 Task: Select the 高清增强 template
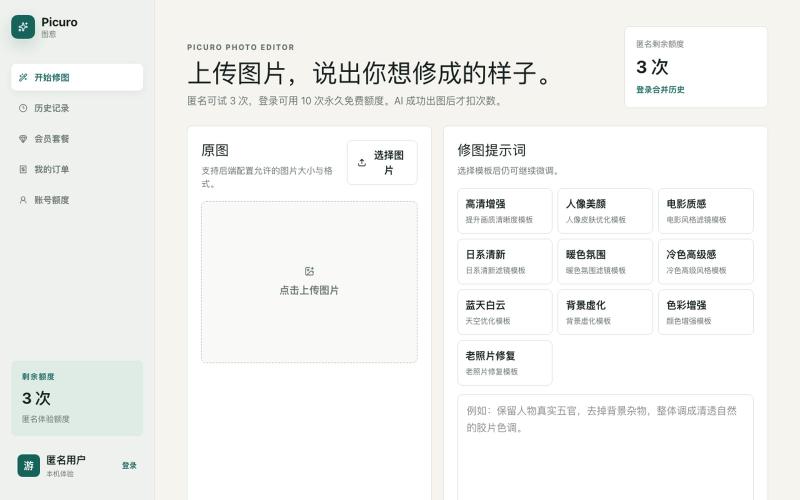[505, 211]
